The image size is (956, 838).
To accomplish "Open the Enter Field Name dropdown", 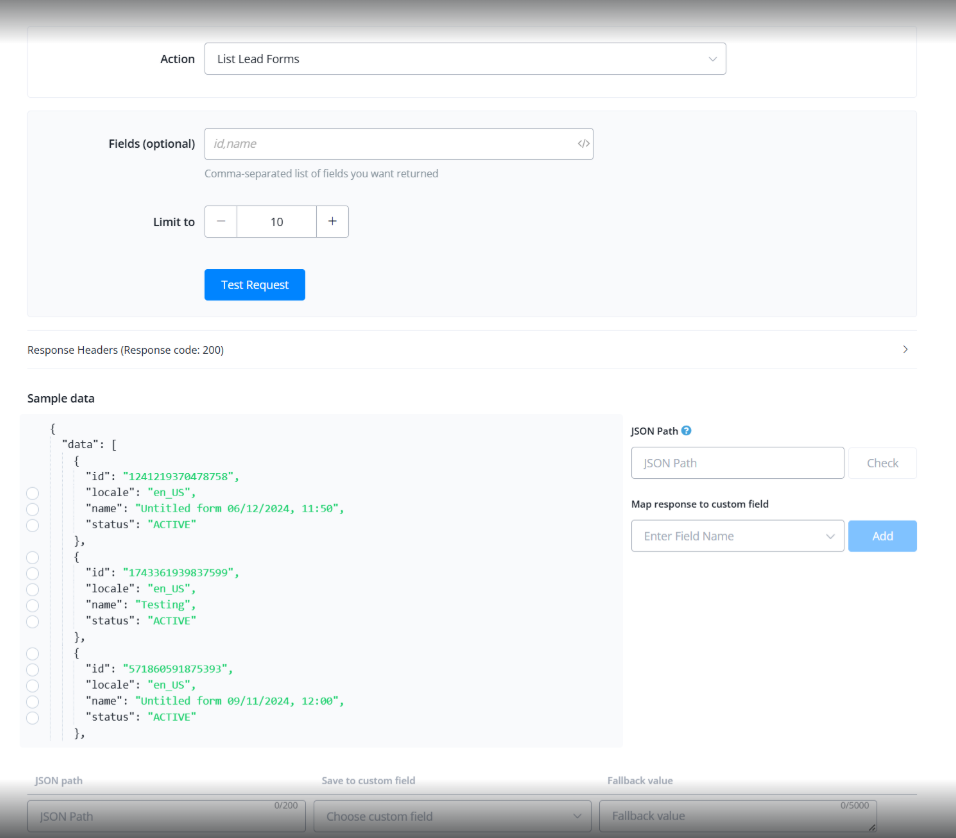I will pos(737,536).
